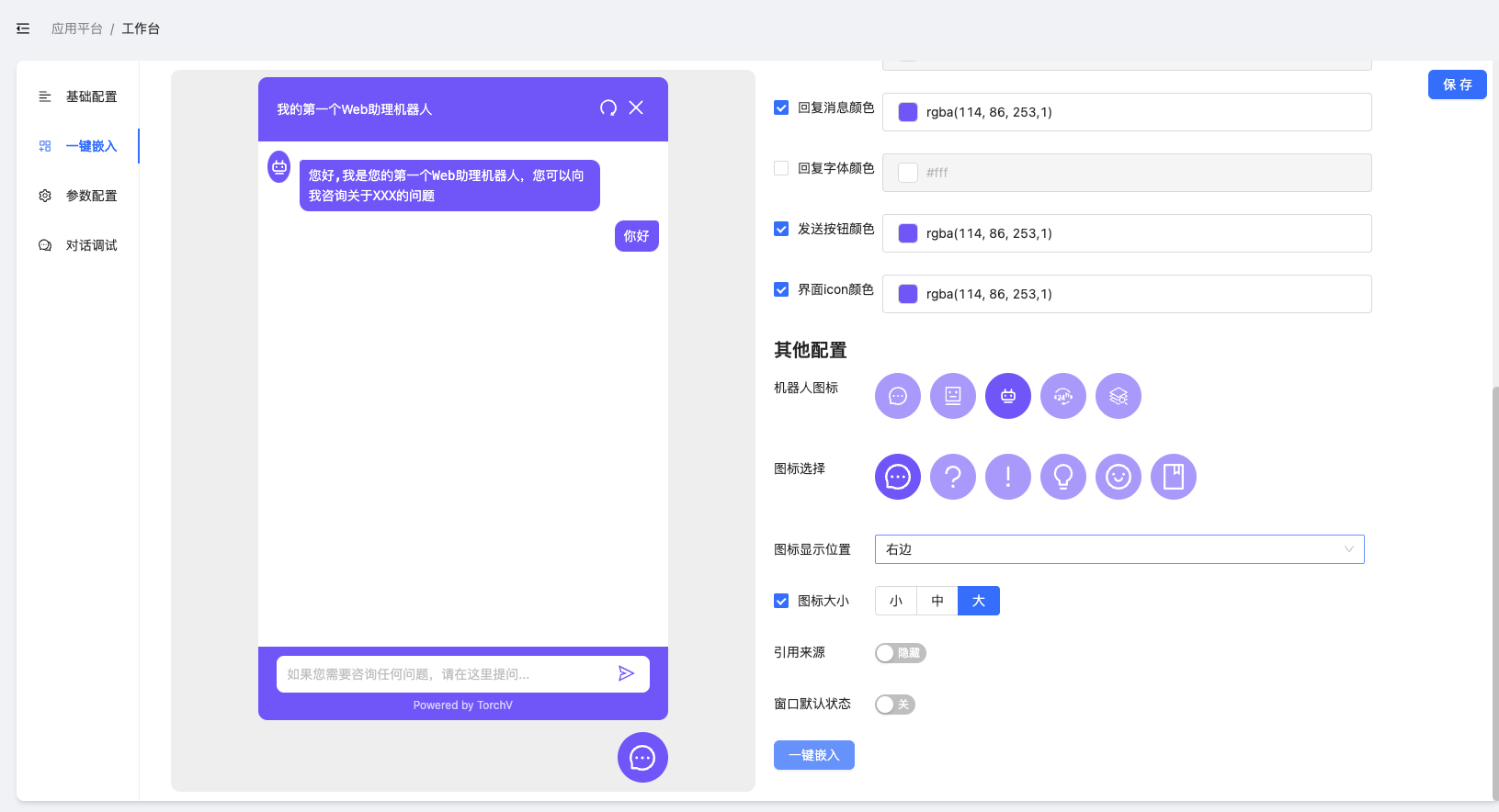The height and width of the screenshot is (812, 1499).
Task: Choose the smiley face icon
Action: tap(1119, 477)
